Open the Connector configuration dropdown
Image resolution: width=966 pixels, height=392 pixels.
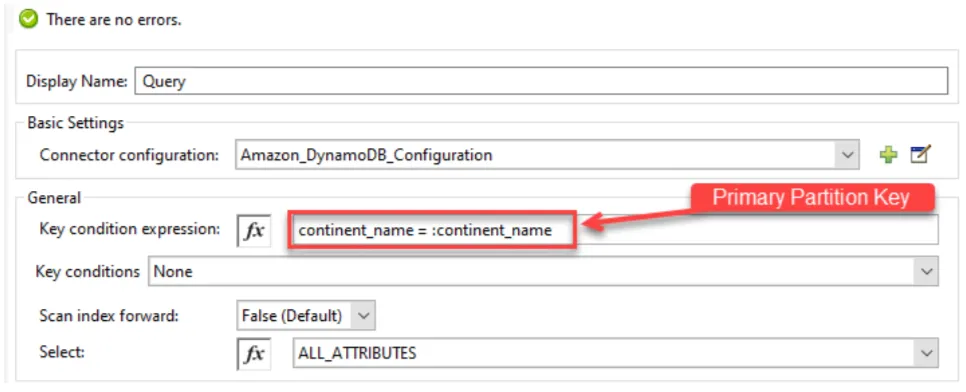click(847, 155)
